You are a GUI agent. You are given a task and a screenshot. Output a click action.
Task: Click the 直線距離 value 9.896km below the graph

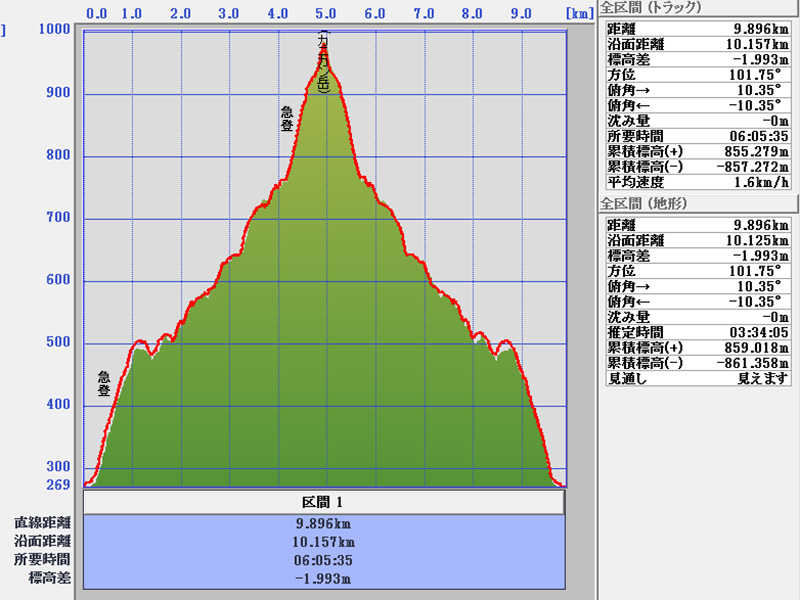(324, 523)
